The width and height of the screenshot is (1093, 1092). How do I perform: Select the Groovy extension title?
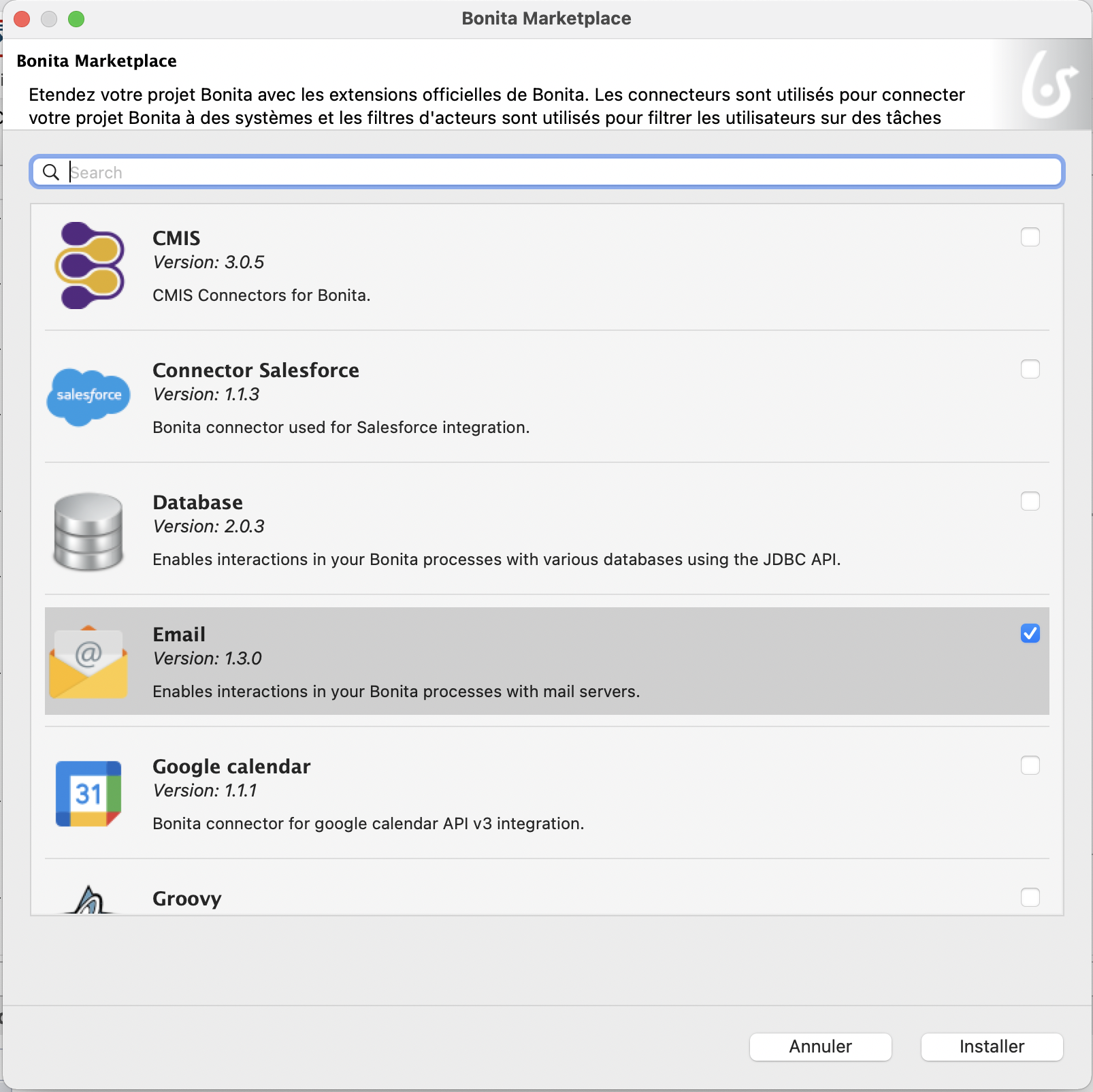(187, 899)
